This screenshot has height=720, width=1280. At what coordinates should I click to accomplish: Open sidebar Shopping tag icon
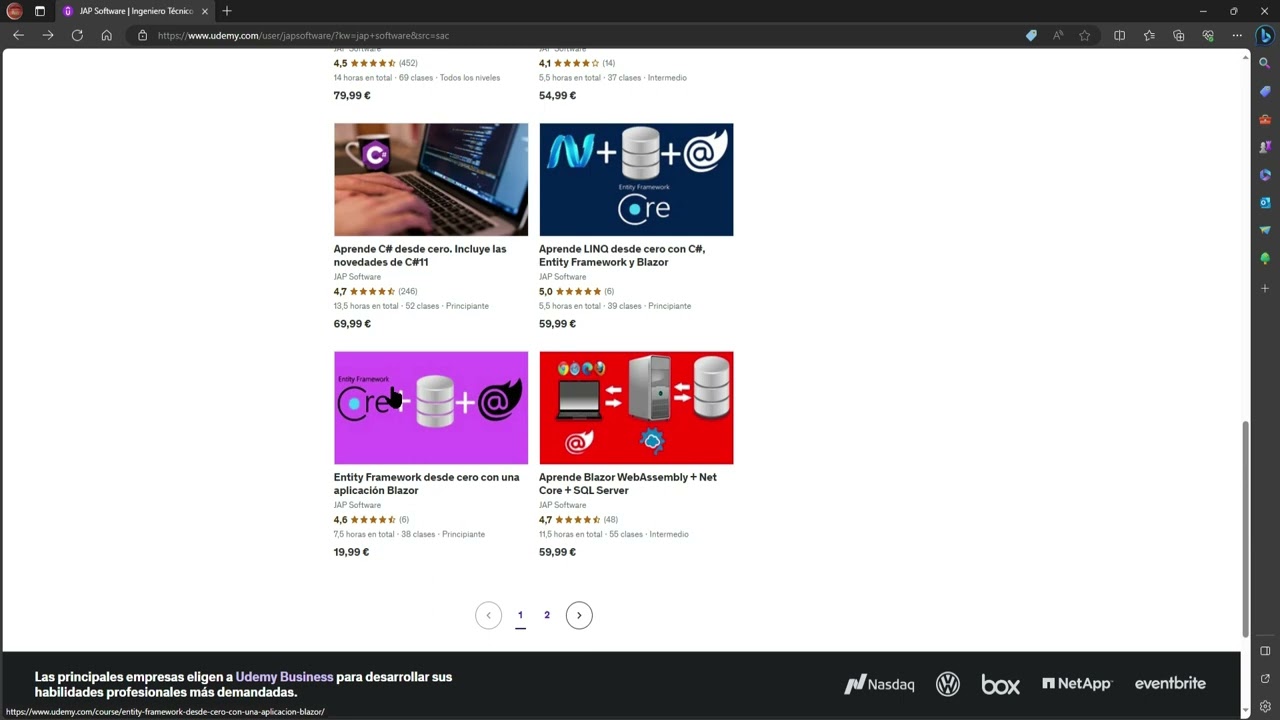pyautogui.click(x=1265, y=91)
